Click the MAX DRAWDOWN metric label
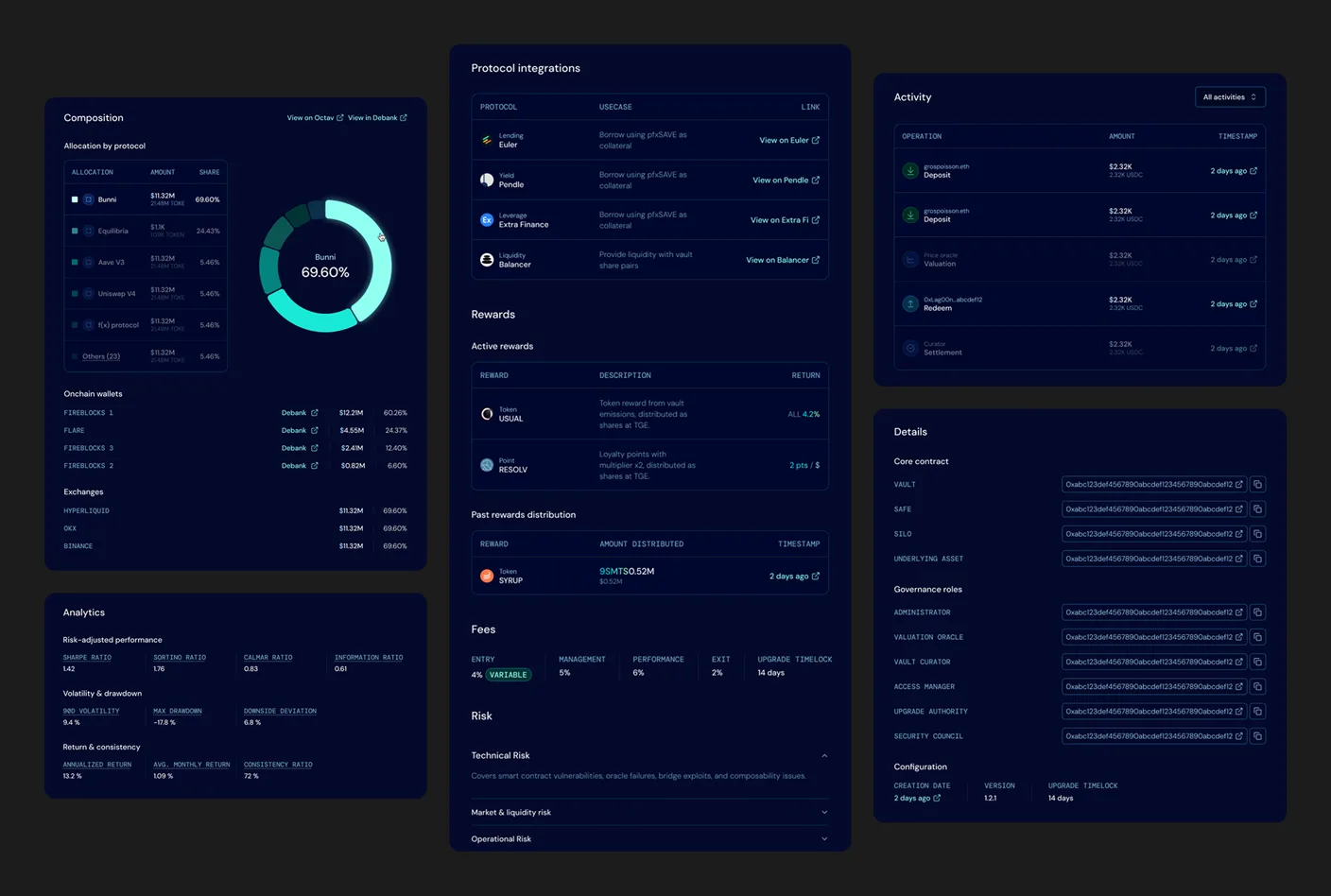The height and width of the screenshot is (896, 1331). (178, 711)
